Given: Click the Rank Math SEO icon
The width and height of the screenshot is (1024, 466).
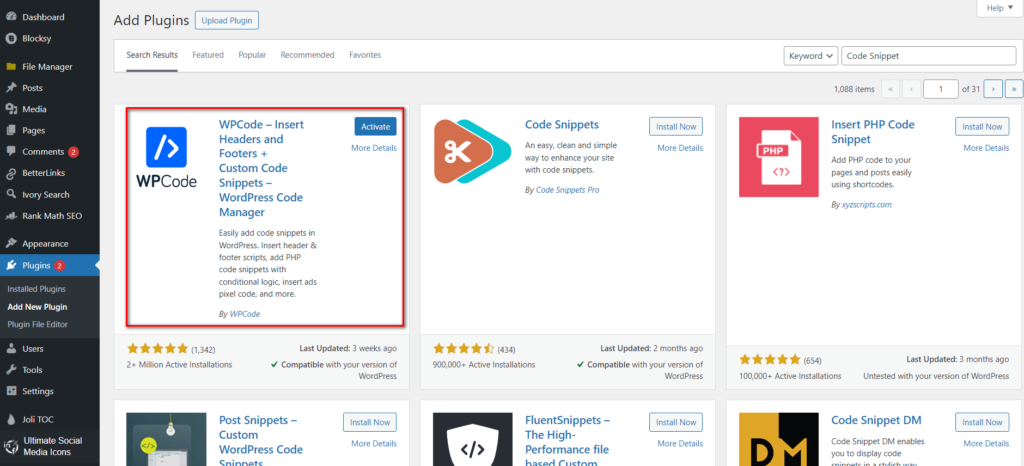Looking at the screenshot, I should 10,215.
